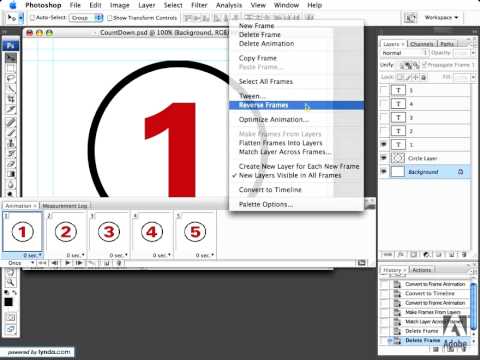Click lock all icon in Layers panel

[x=423, y=77]
